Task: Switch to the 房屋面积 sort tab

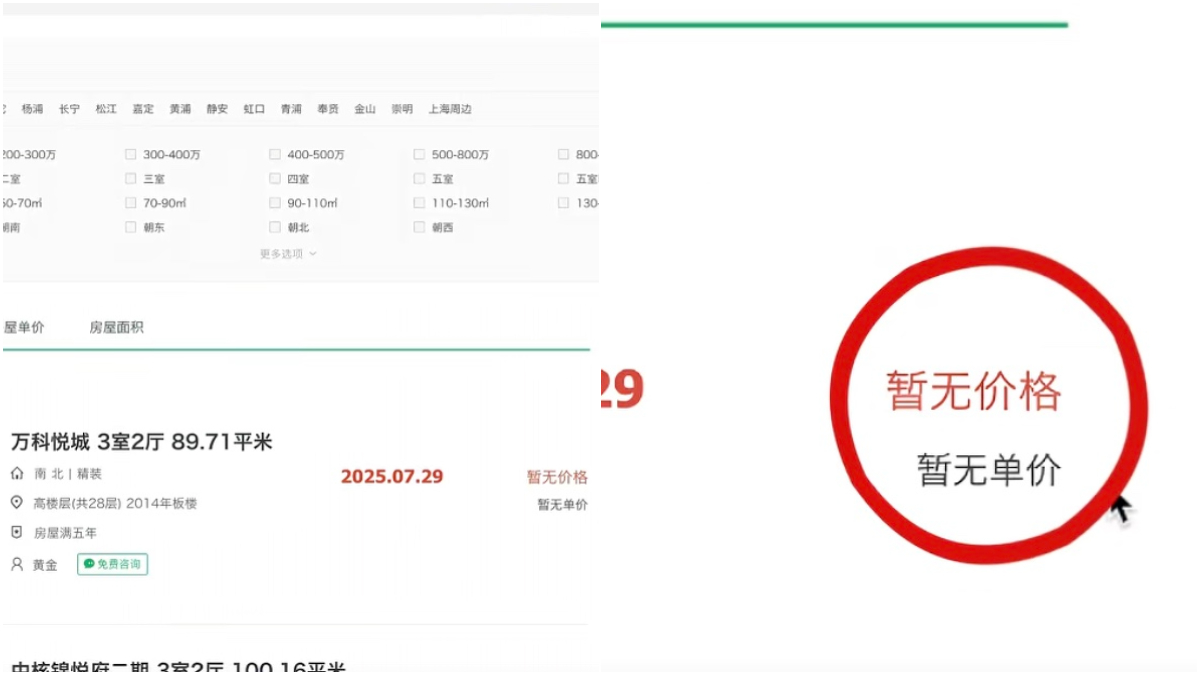Action: pos(116,327)
